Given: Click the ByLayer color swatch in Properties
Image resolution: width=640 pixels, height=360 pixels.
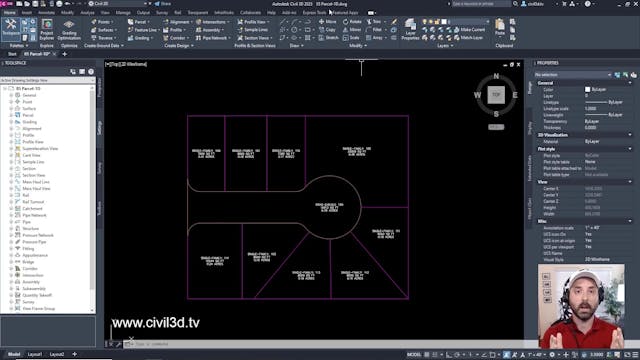Looking at the screenshot, I should [587, 89].
